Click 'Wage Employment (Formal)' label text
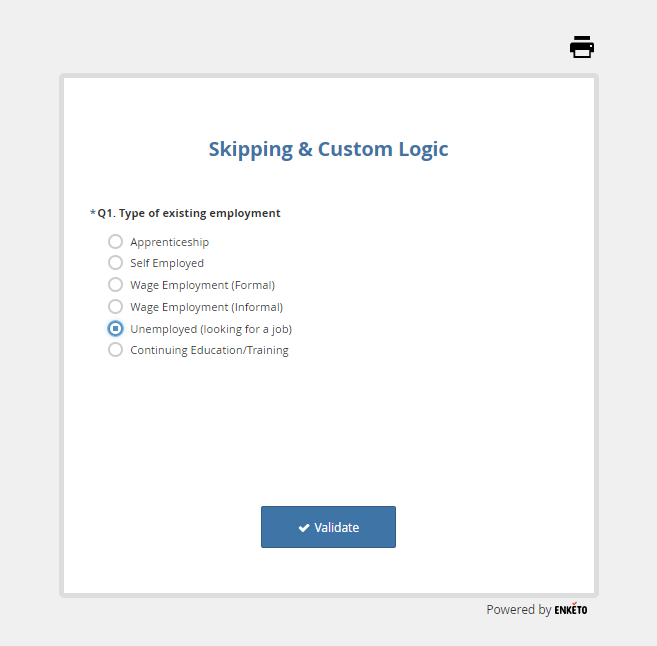 [x=202, y=285]
